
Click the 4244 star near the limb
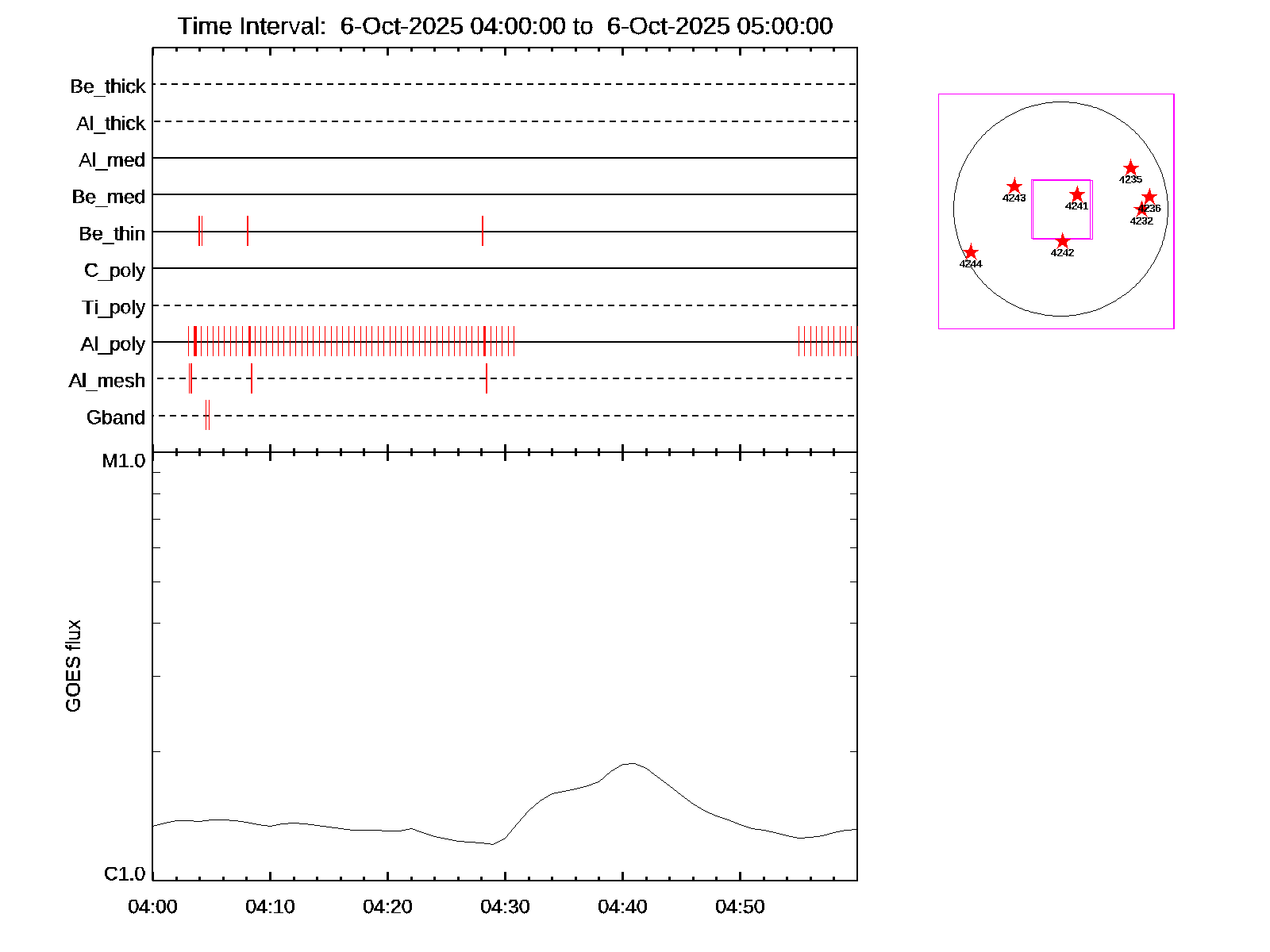(970, 252)
